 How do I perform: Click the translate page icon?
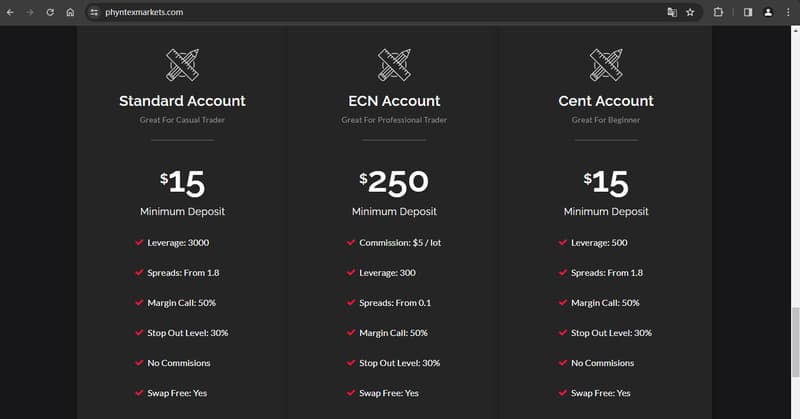click(672, 12)
